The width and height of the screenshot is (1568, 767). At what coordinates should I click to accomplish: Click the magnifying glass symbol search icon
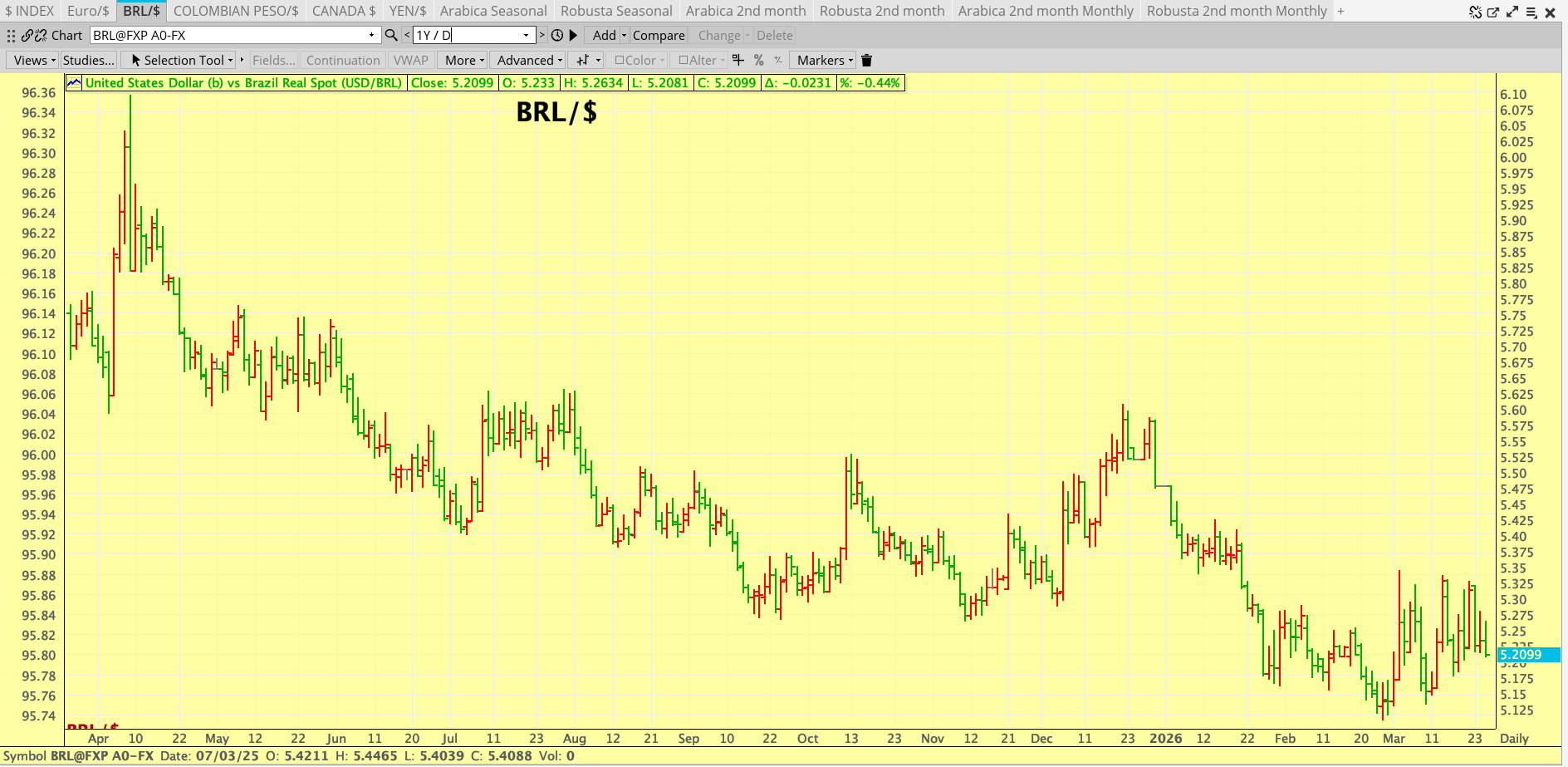[391, 35]
